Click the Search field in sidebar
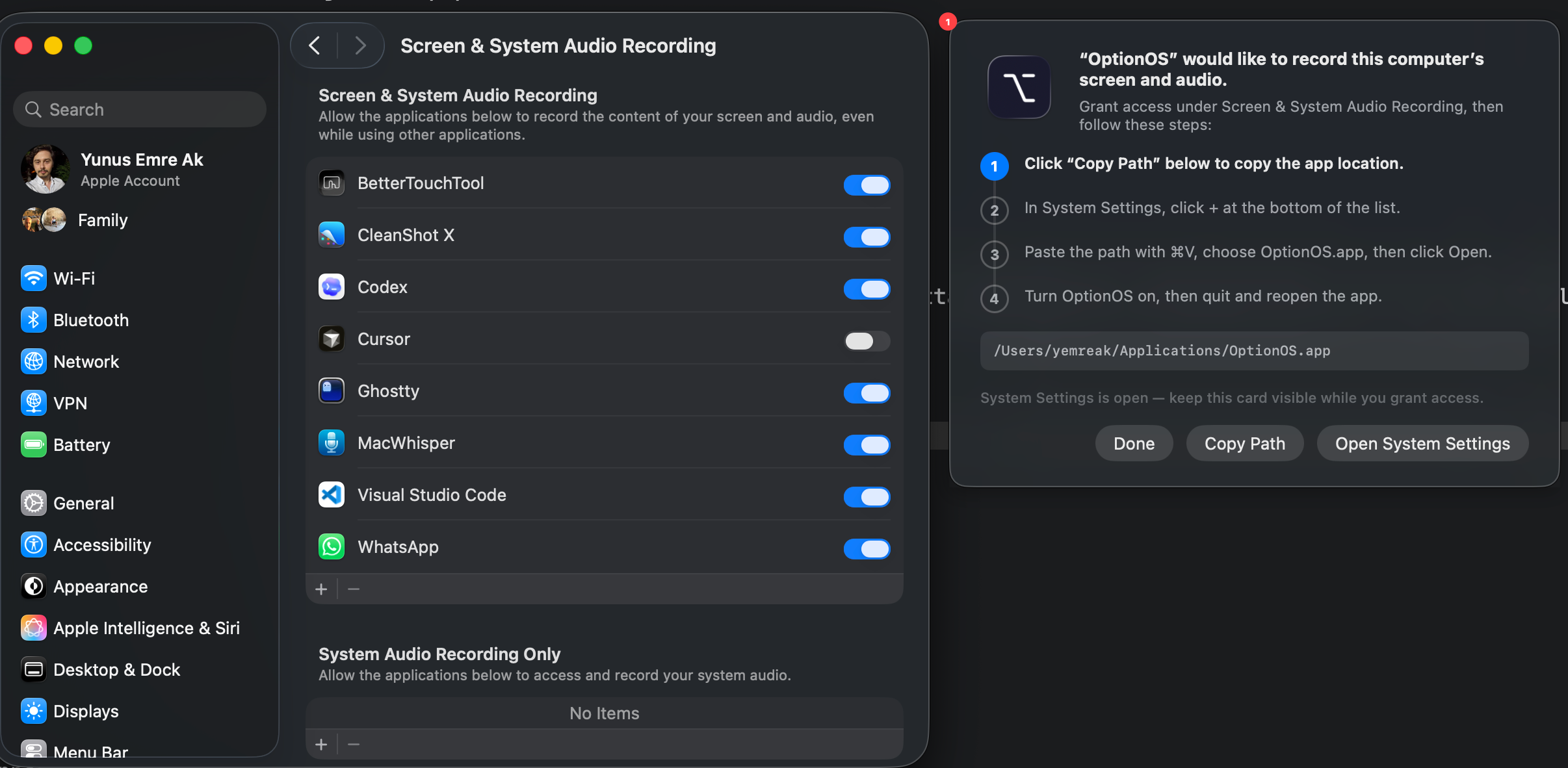1568x768 pixels. pyautogui.click(x=140, y=110)
